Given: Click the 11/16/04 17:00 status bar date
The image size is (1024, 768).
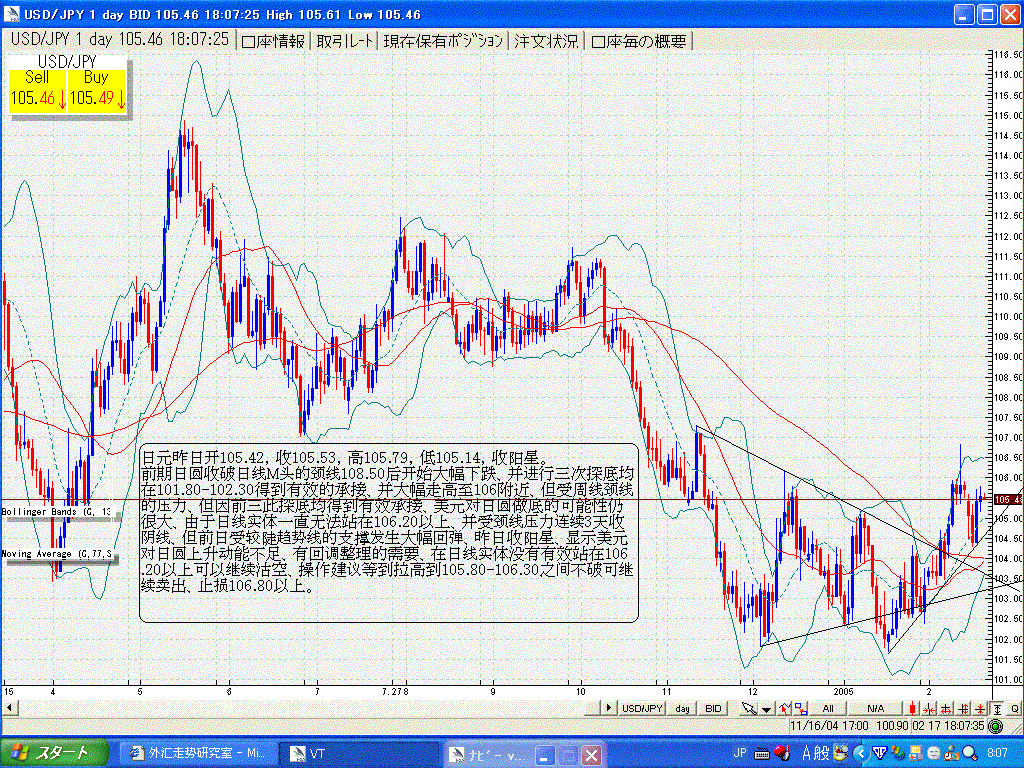Looking at the screenshot, I should pyautogui.click(x=829, y=726).
